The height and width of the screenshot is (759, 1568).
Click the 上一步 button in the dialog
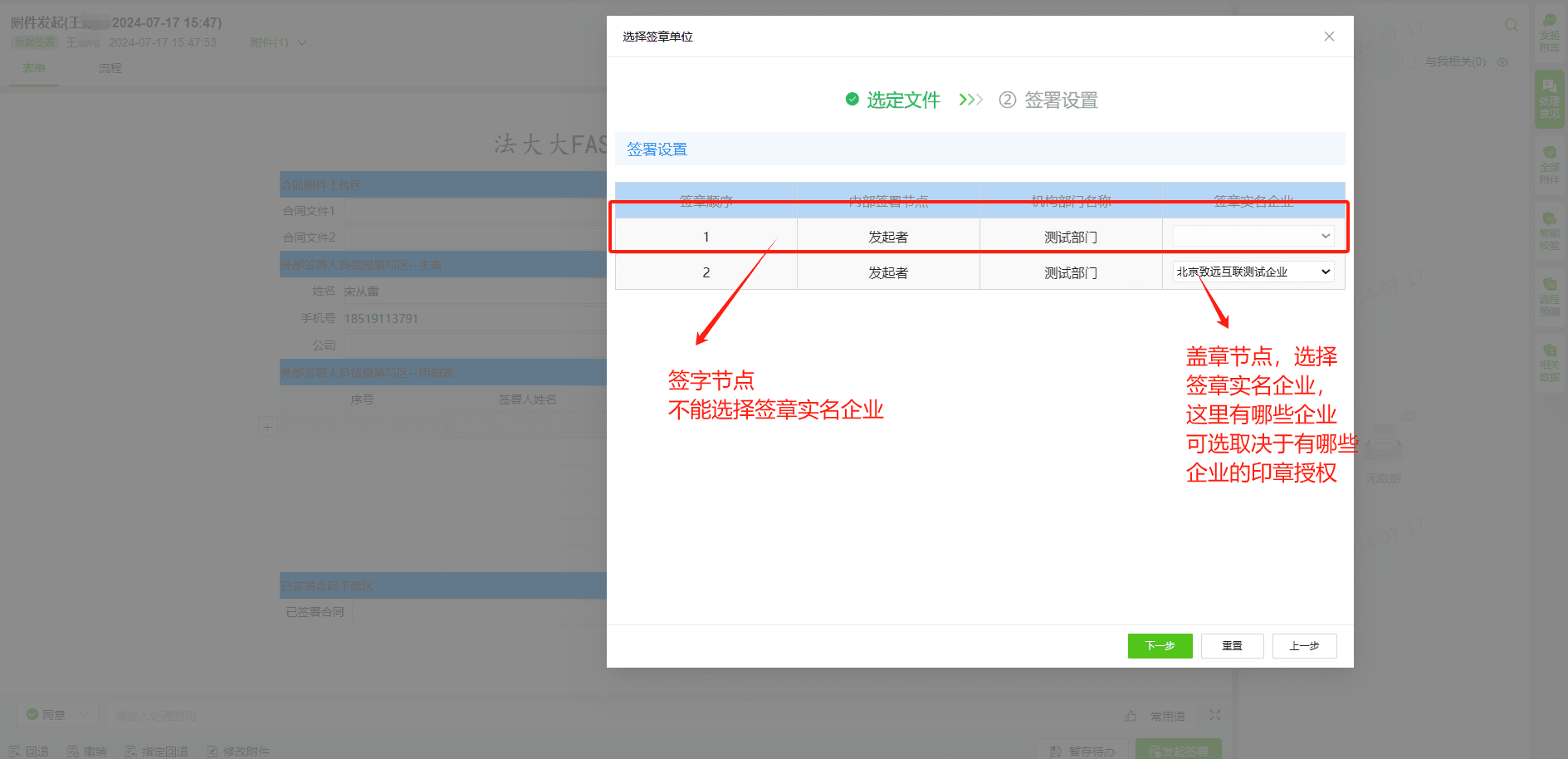[1304, 645]
